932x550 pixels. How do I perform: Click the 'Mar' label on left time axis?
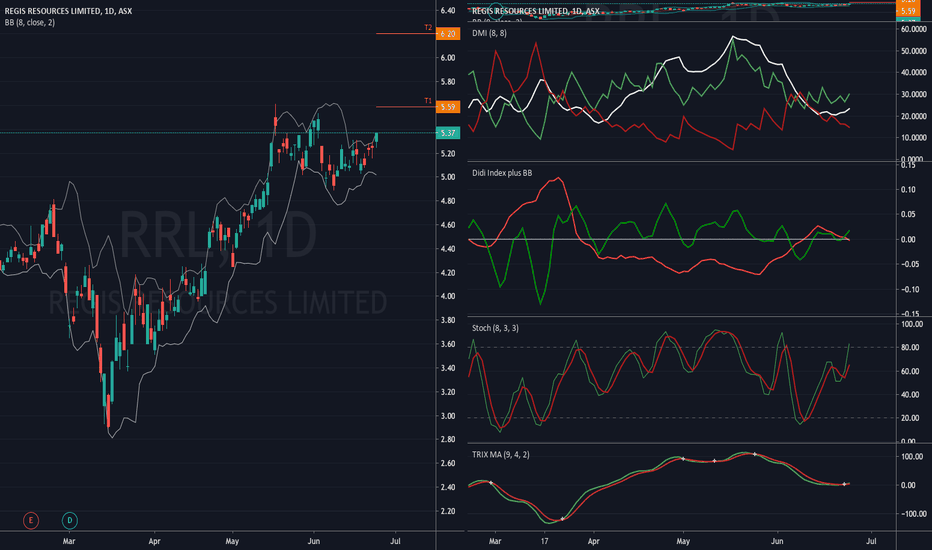(69, 542)
